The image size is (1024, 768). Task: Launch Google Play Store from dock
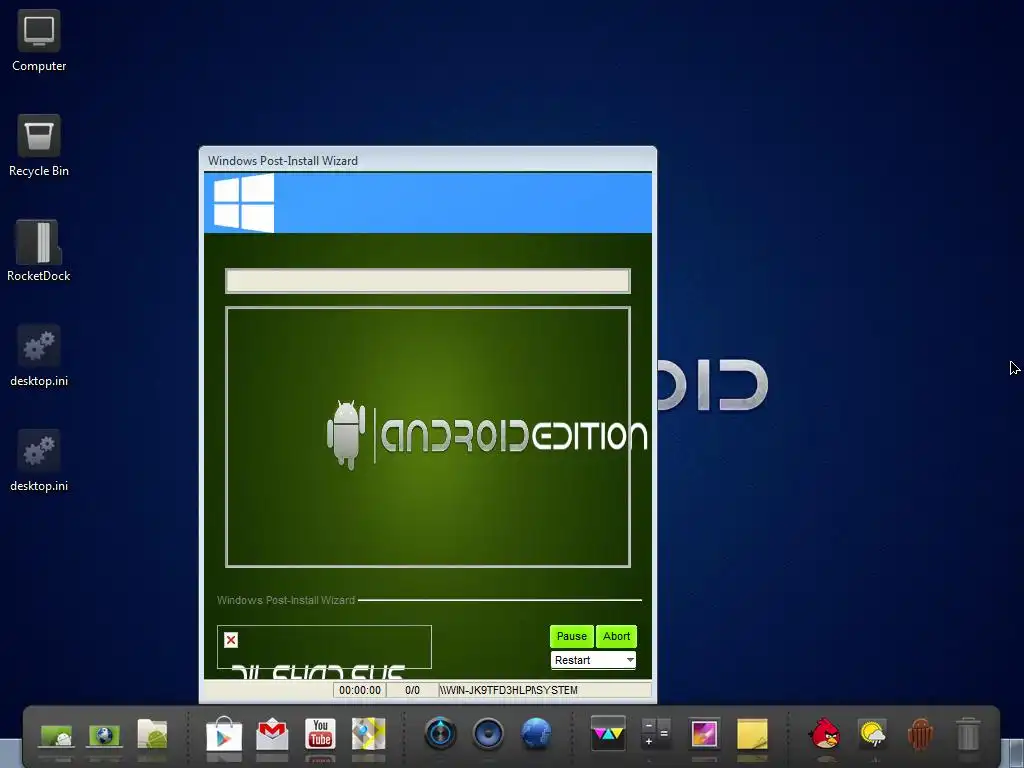pyautogui.click(x=223, y=734)
